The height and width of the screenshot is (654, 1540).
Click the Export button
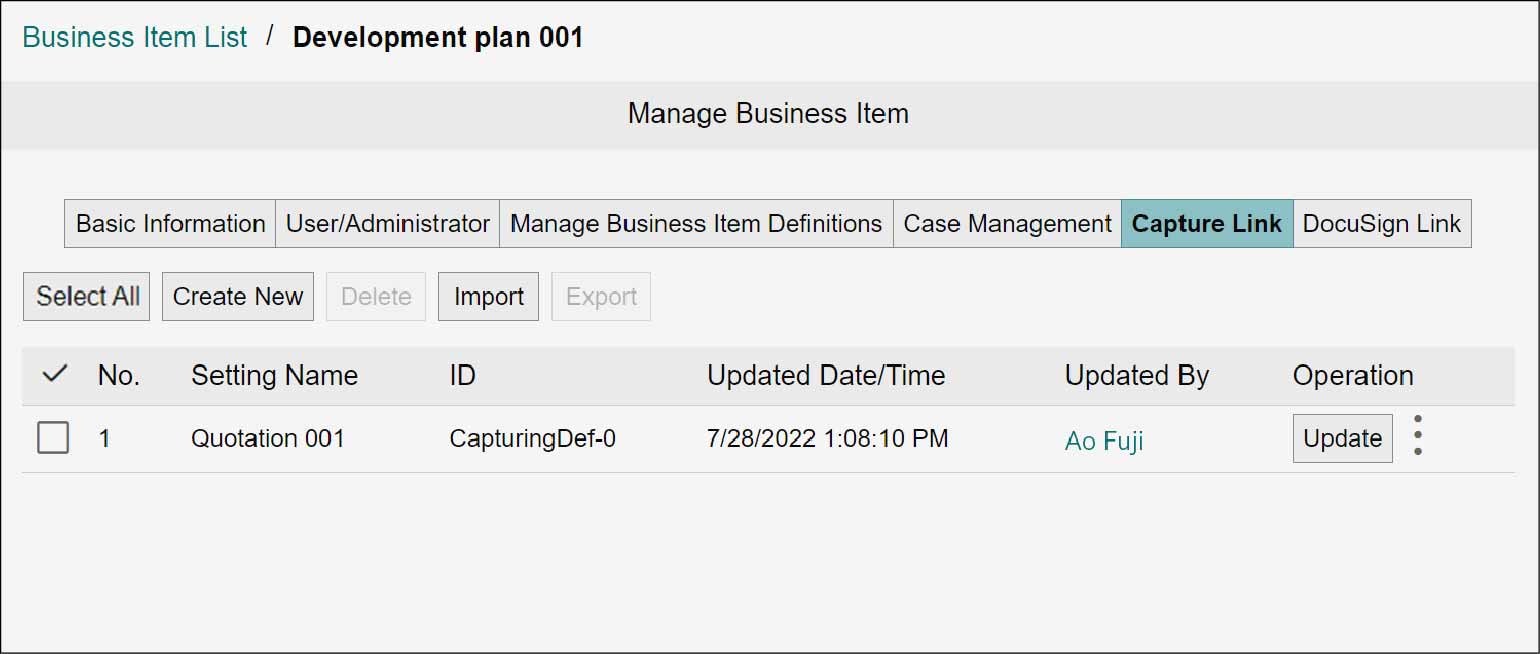pos(601,296)
